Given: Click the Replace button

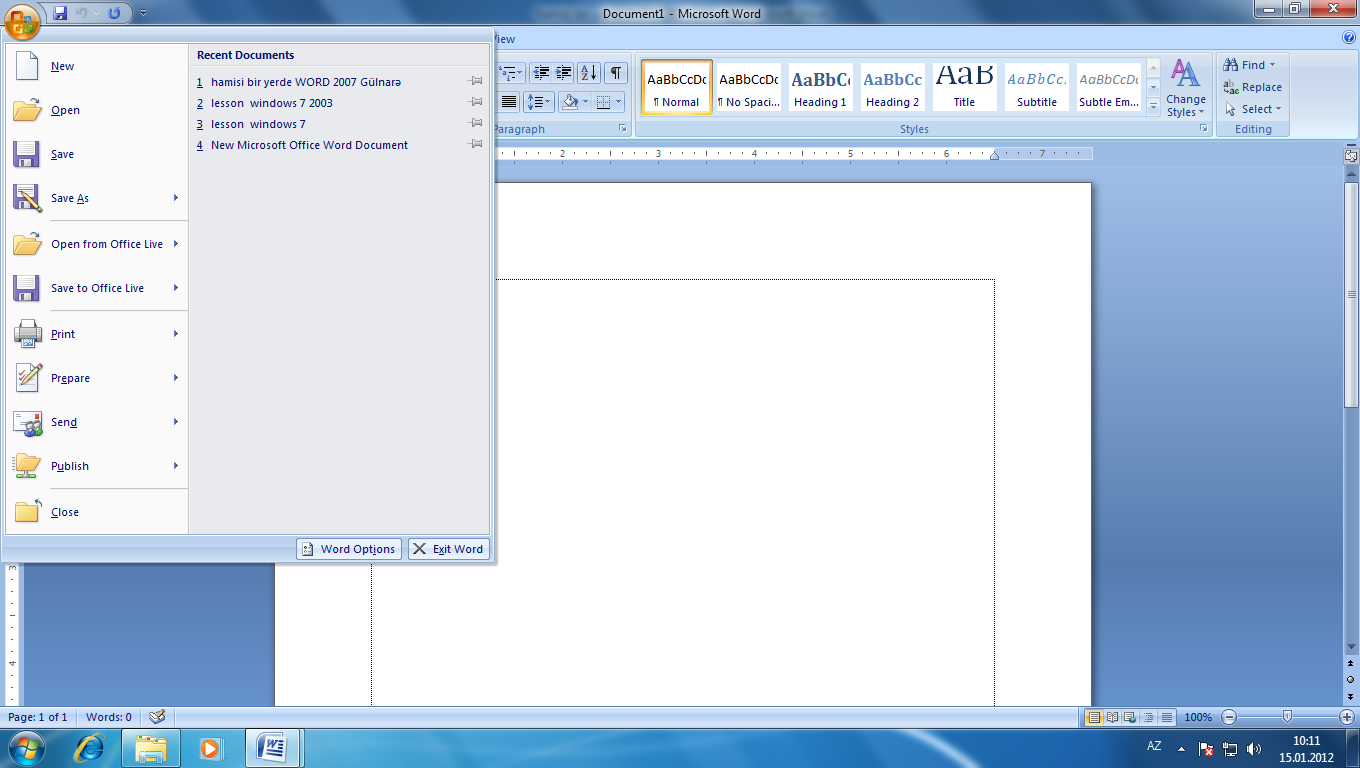Looking at the screenshot, I should (1253, 87).
